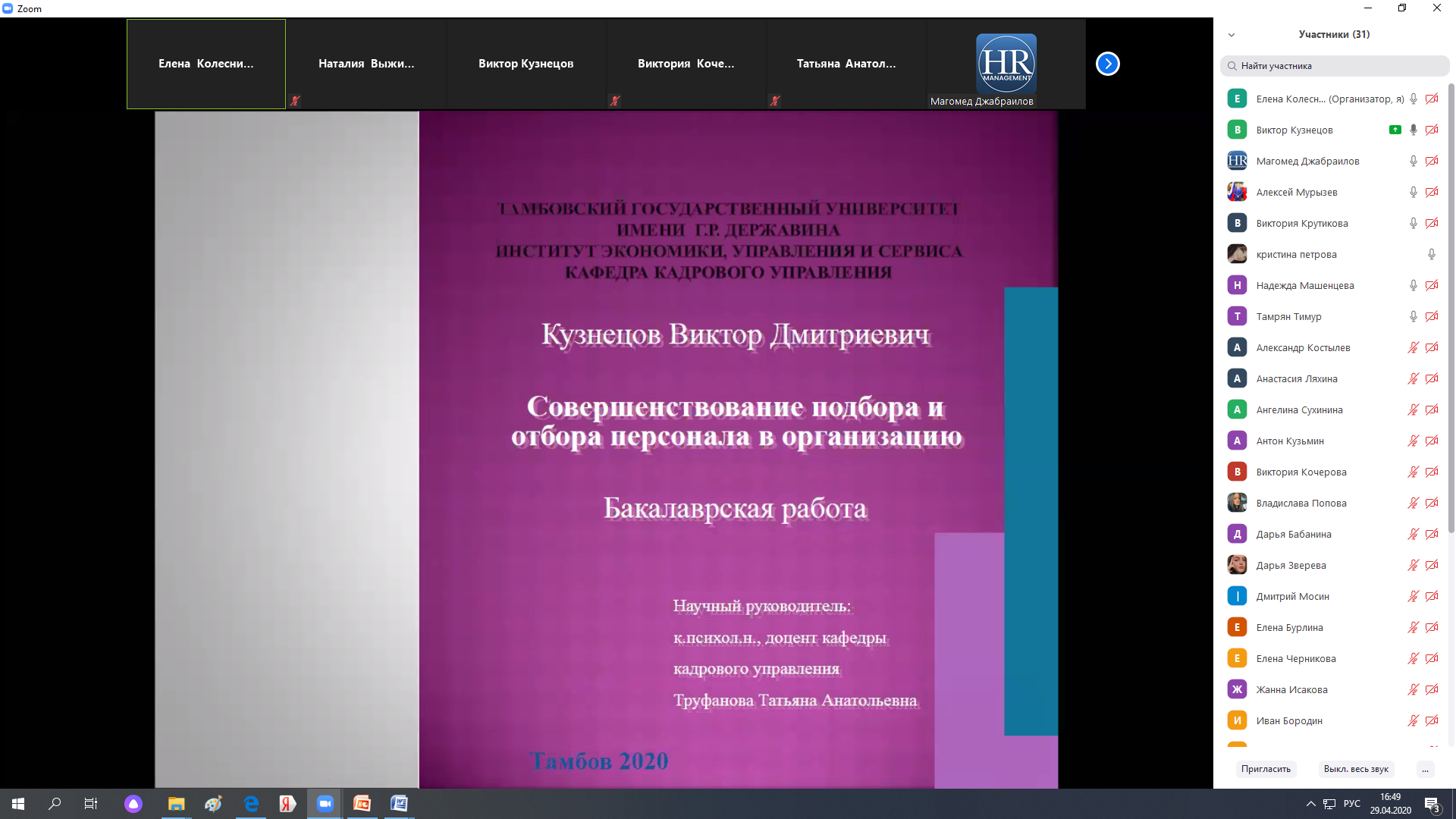Click muted microphone icon for Александр Костылев
The image size is (1456, 819).
click(x=1413, y=347)
